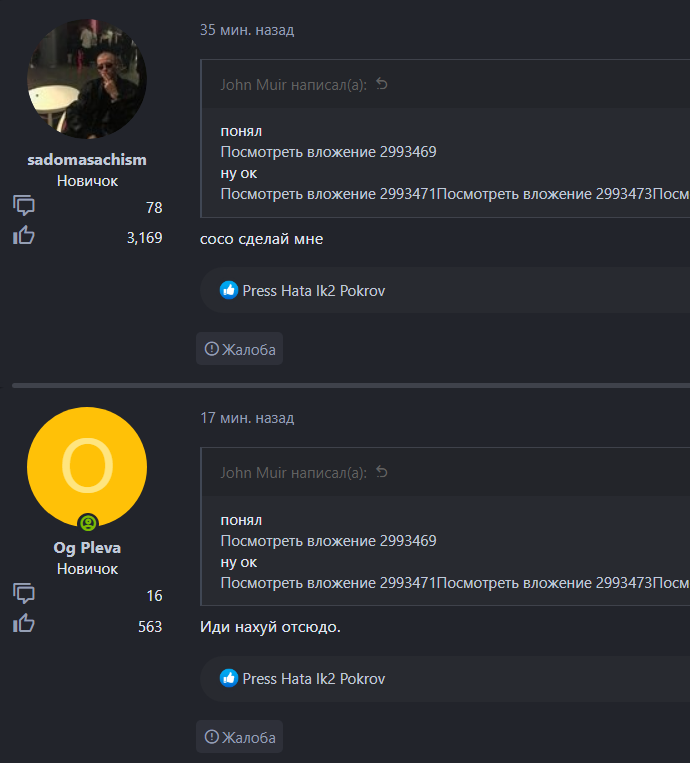The height and width of the screenshot is (763, 690).
Task: Click Og Pleva's green online status badge
Action: pos(88,523)
